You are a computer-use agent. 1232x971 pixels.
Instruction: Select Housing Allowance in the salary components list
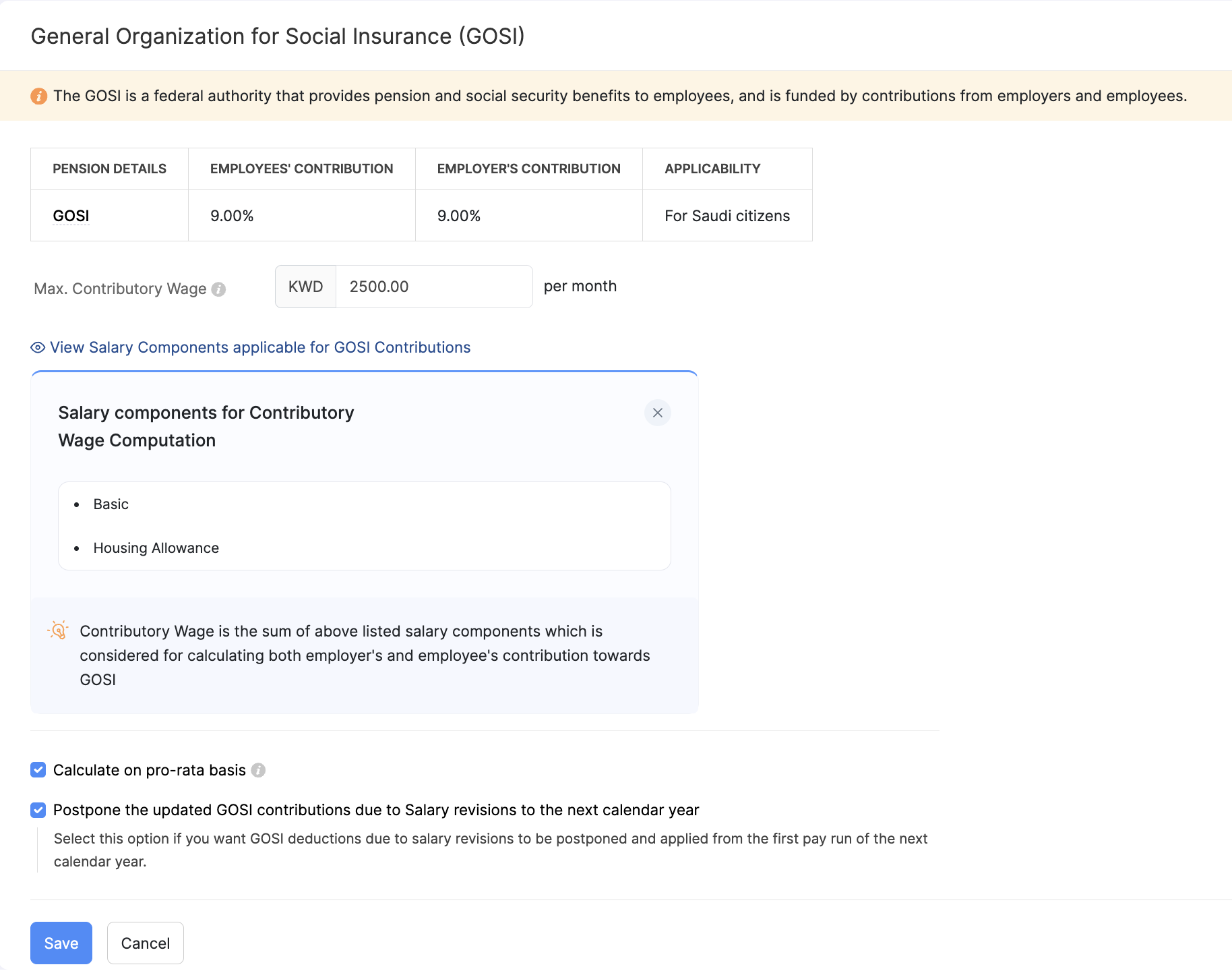click(156, 548)
